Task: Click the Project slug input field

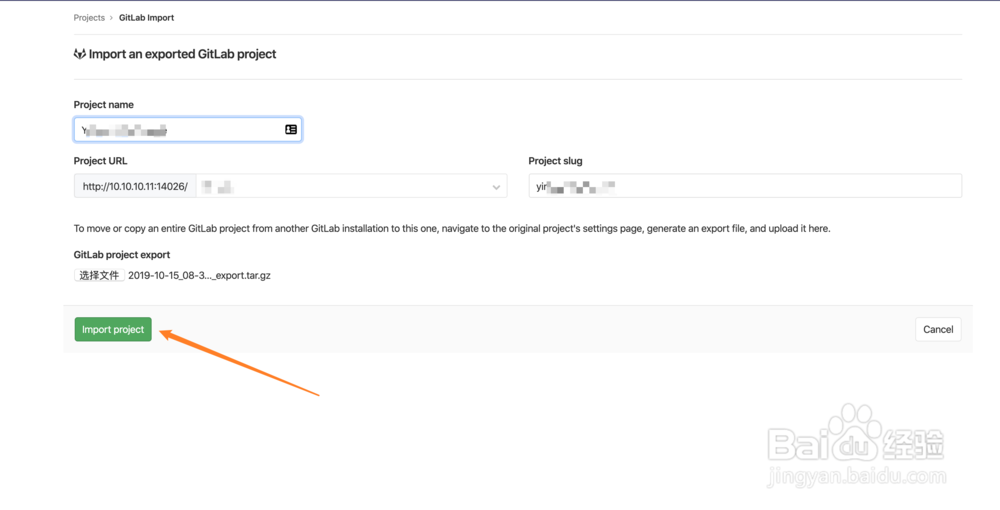Action: coord(745,186)
